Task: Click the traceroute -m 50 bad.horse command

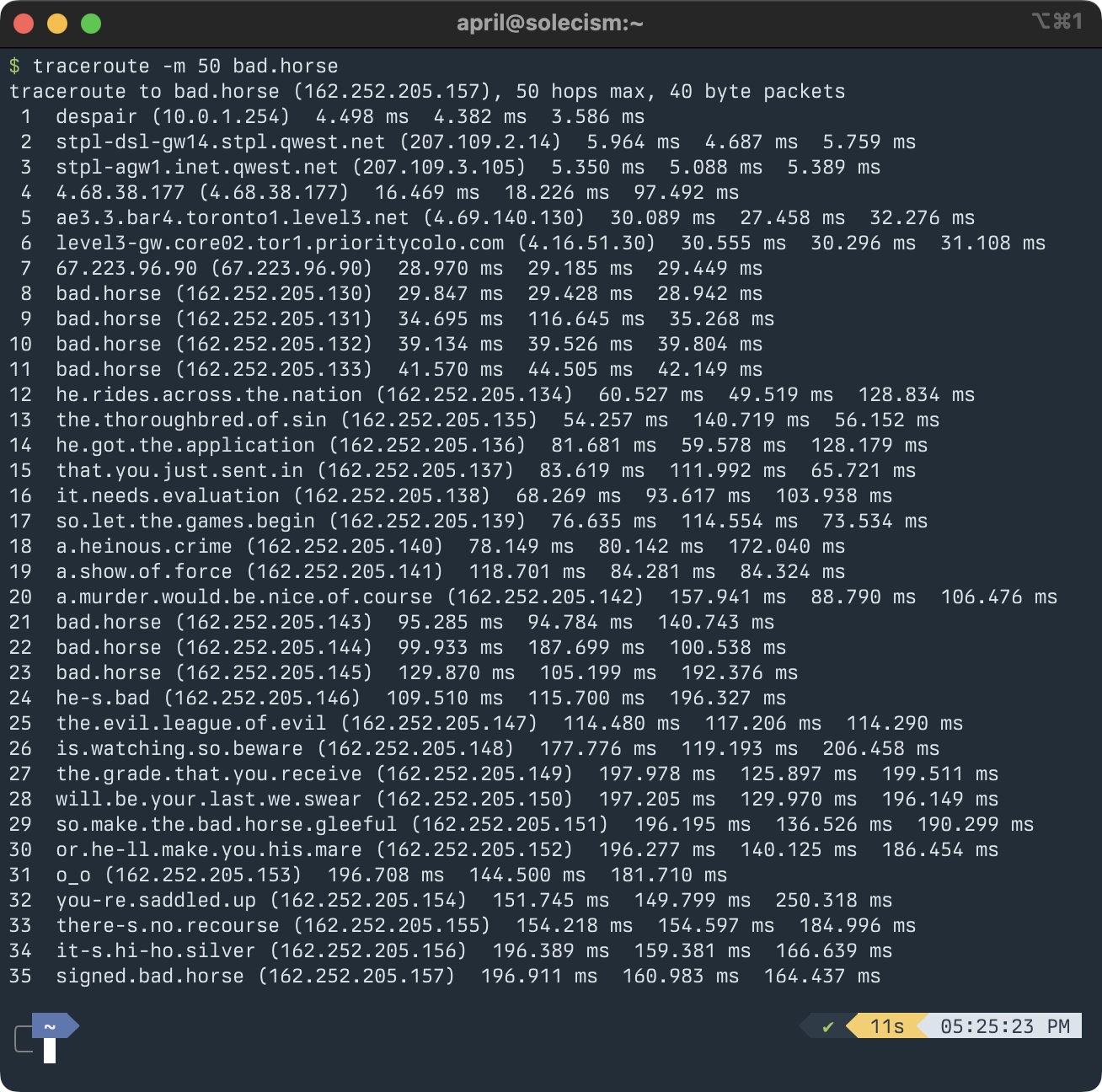Action: [x=185, y=66]
